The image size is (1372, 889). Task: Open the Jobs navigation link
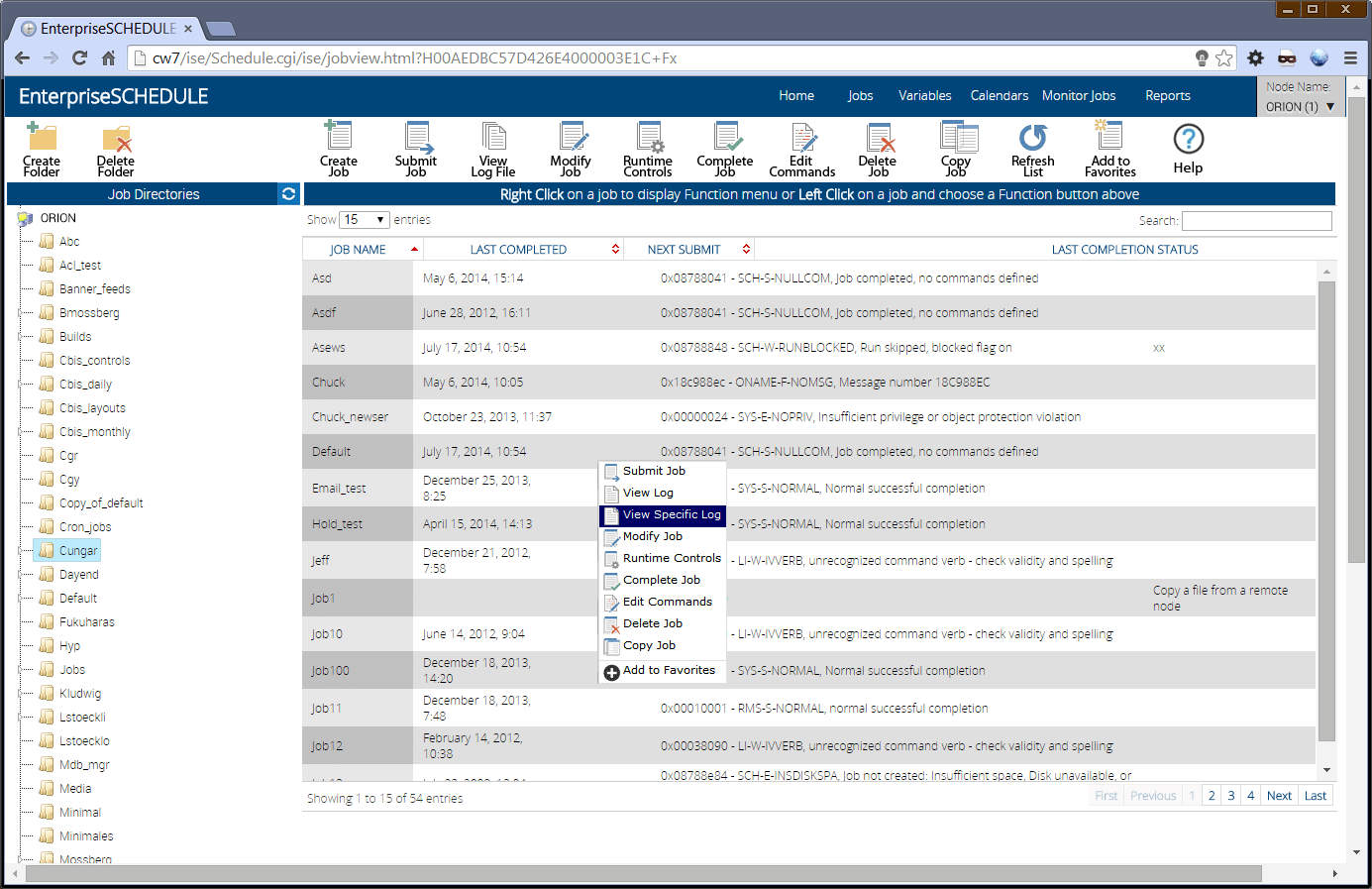[860, 96]
